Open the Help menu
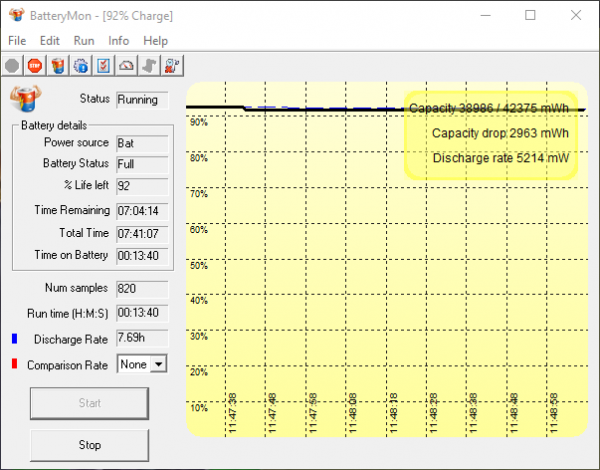600x470 pixels. [x=155, y=41]
